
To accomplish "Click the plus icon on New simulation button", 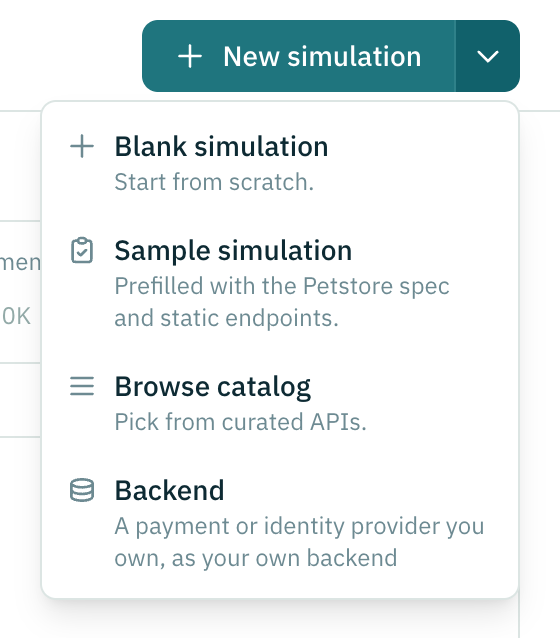I will pyautogui.click(x=190, y=56).
